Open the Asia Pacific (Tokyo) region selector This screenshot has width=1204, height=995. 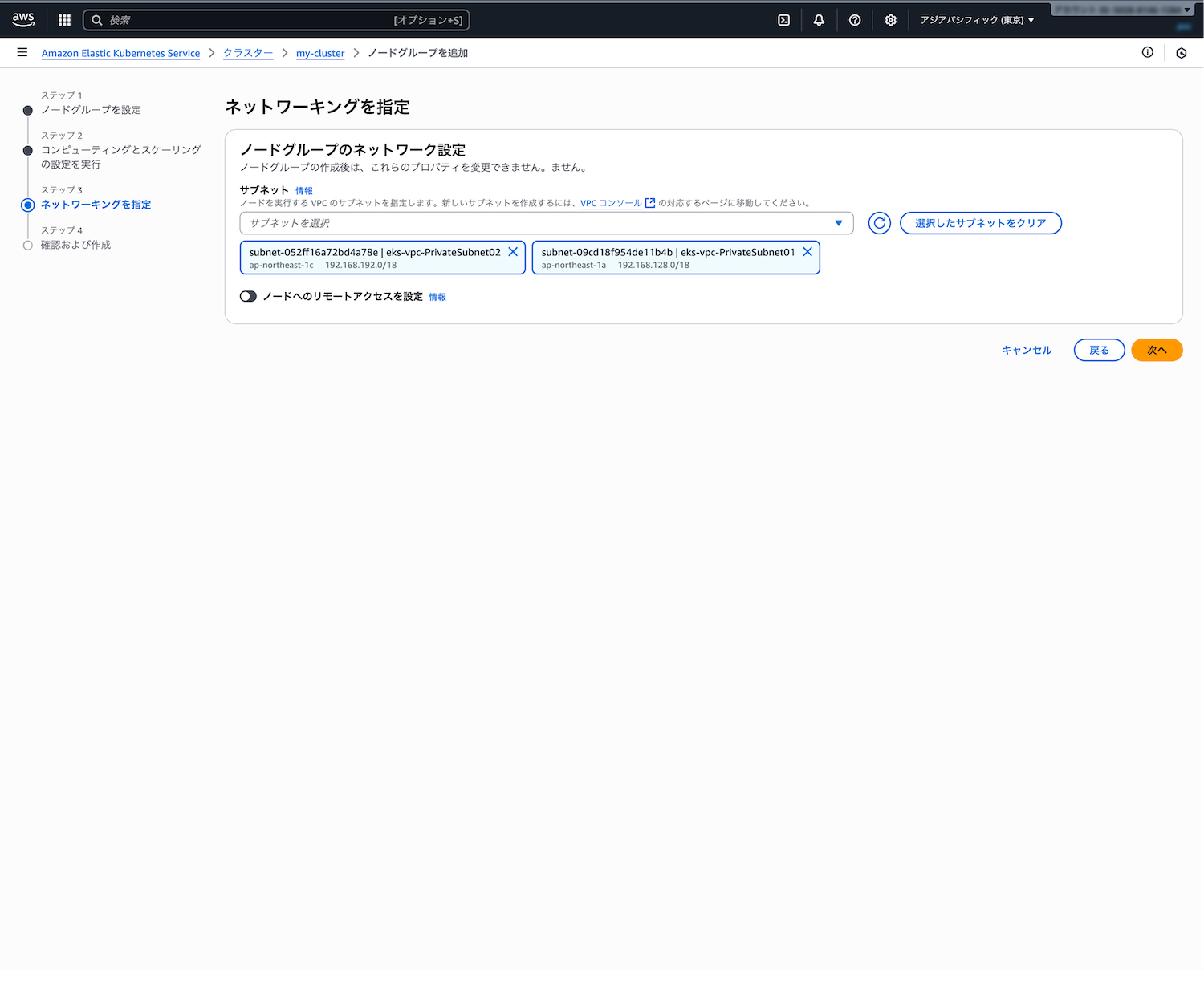977,20
